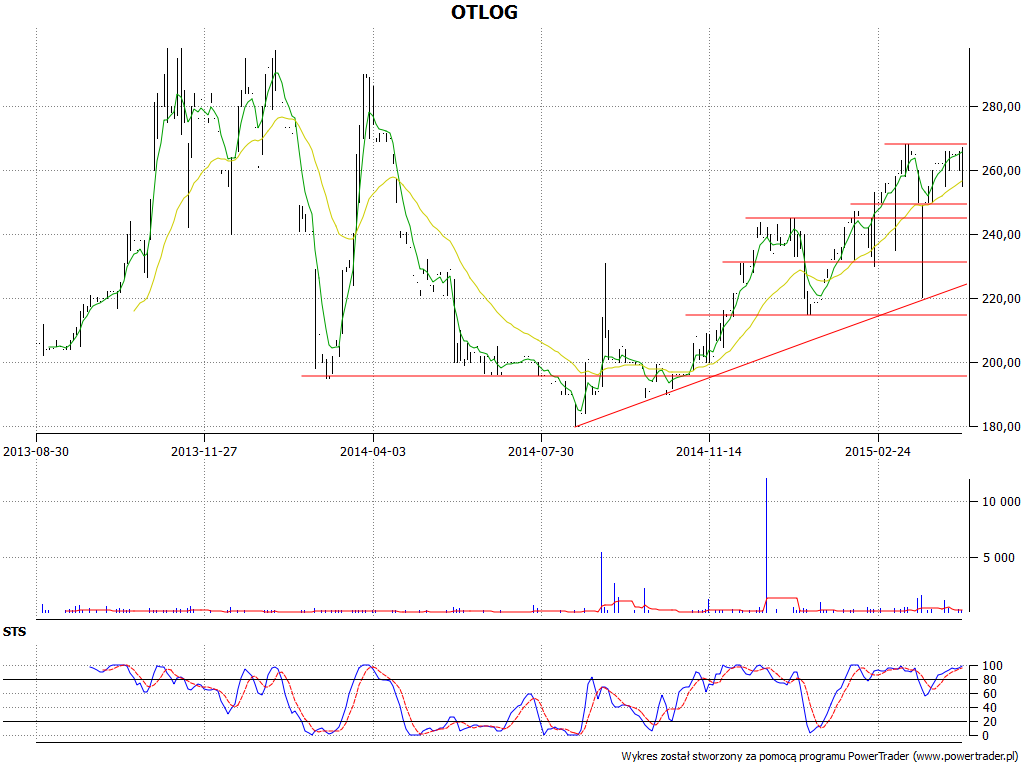Viewport: 1024px width, 768px height.
Task: Click the 10 000 volume axis label
Action: point(1000,502)
